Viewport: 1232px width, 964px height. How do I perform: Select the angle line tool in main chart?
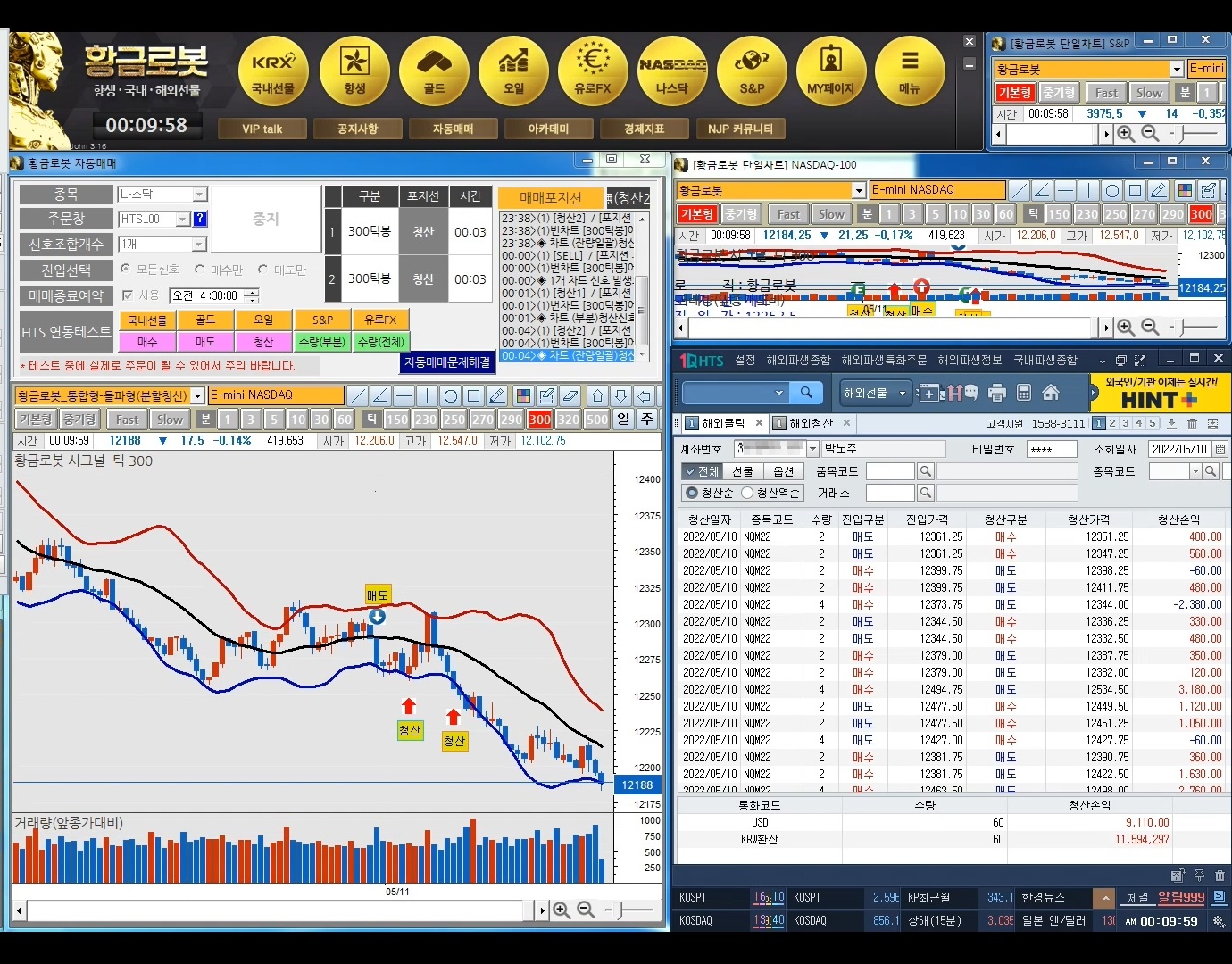tap(380, 395)
